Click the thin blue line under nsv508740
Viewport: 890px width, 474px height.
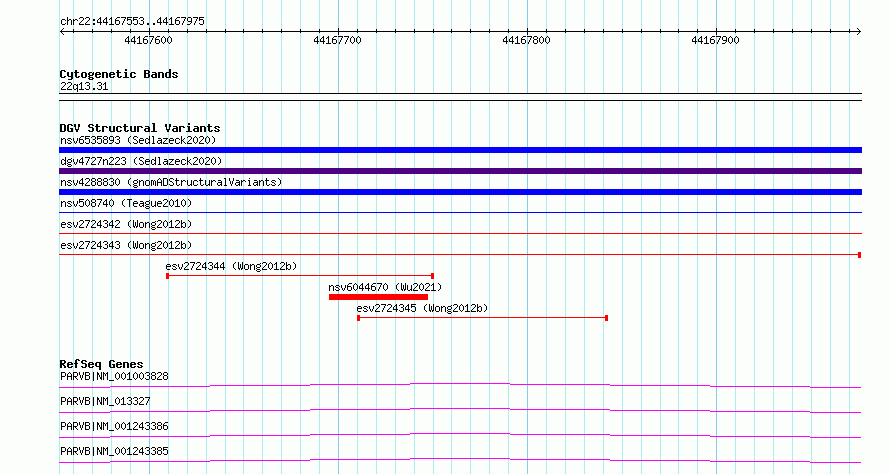(x=460, y=213)
